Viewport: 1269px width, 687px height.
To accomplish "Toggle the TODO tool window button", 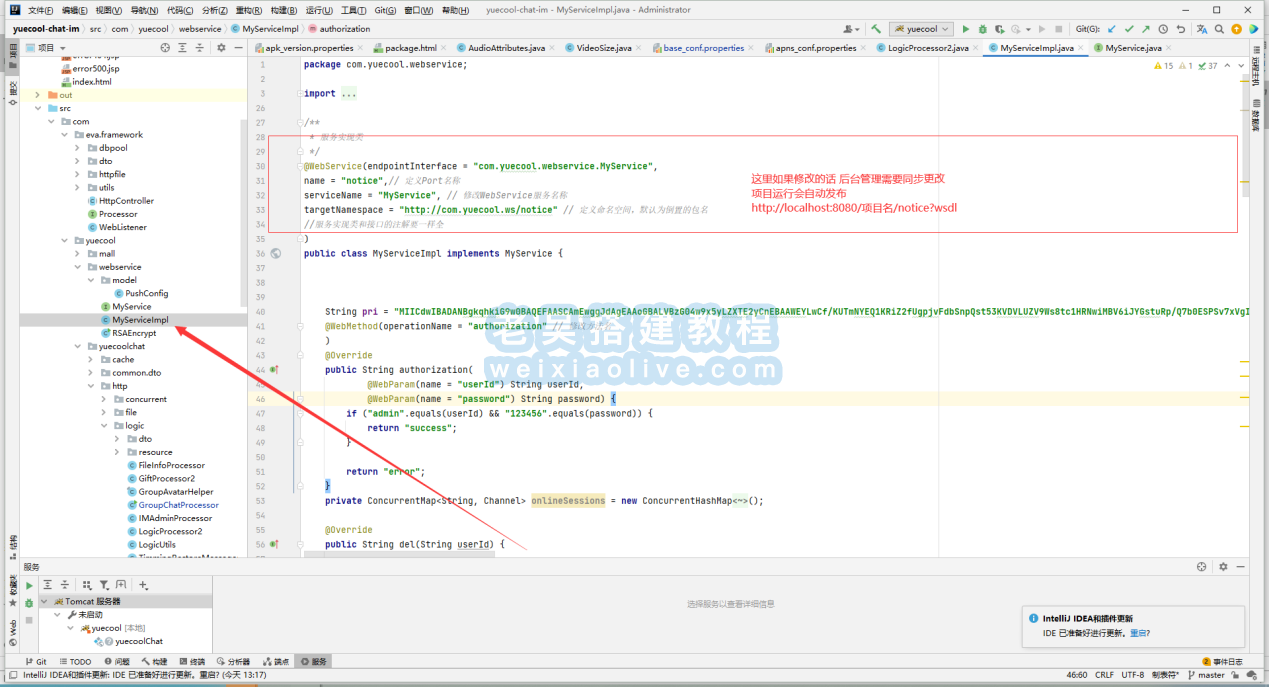I will click(x=75, y=662).
